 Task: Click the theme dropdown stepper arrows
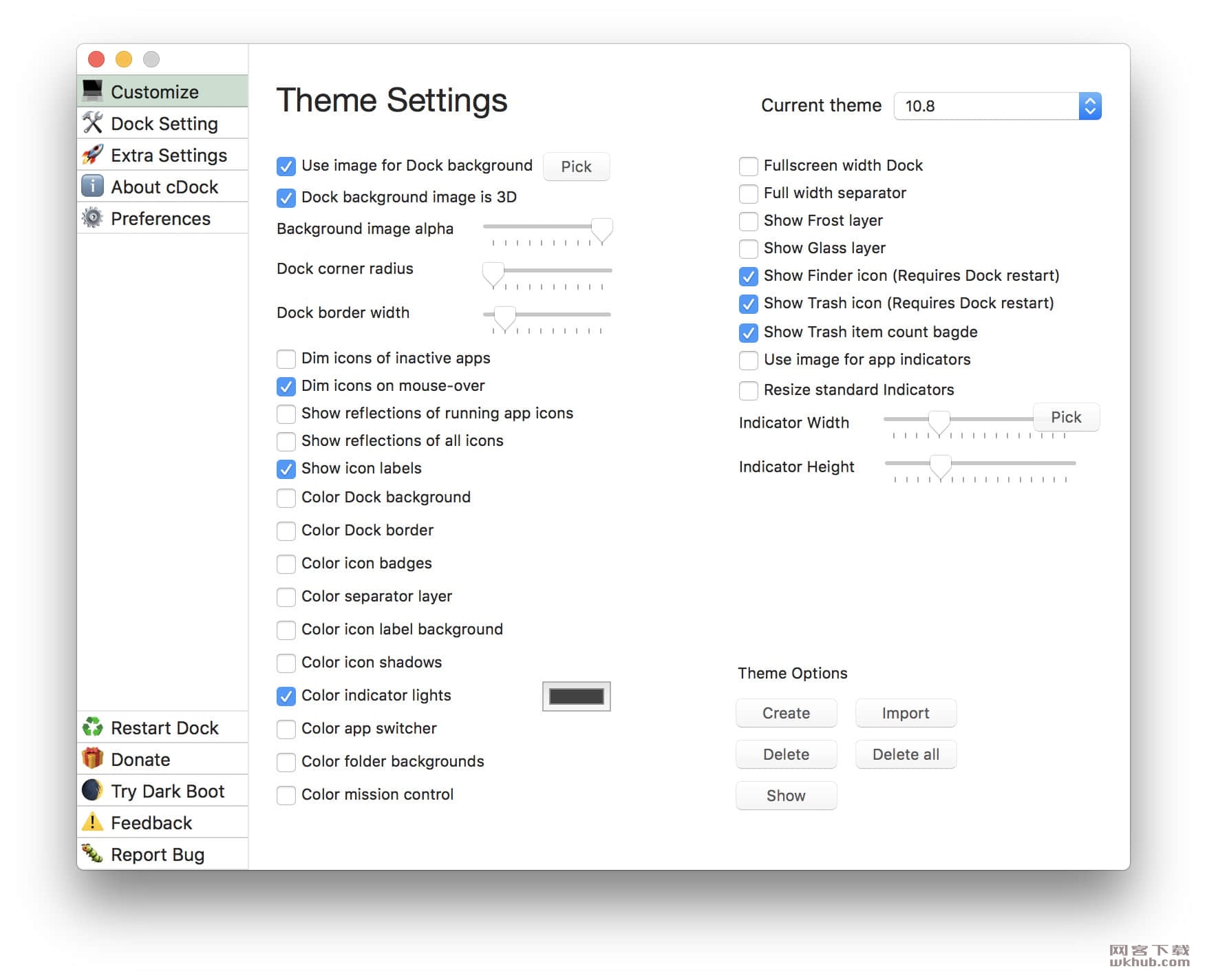click(x=1090, y=106)
